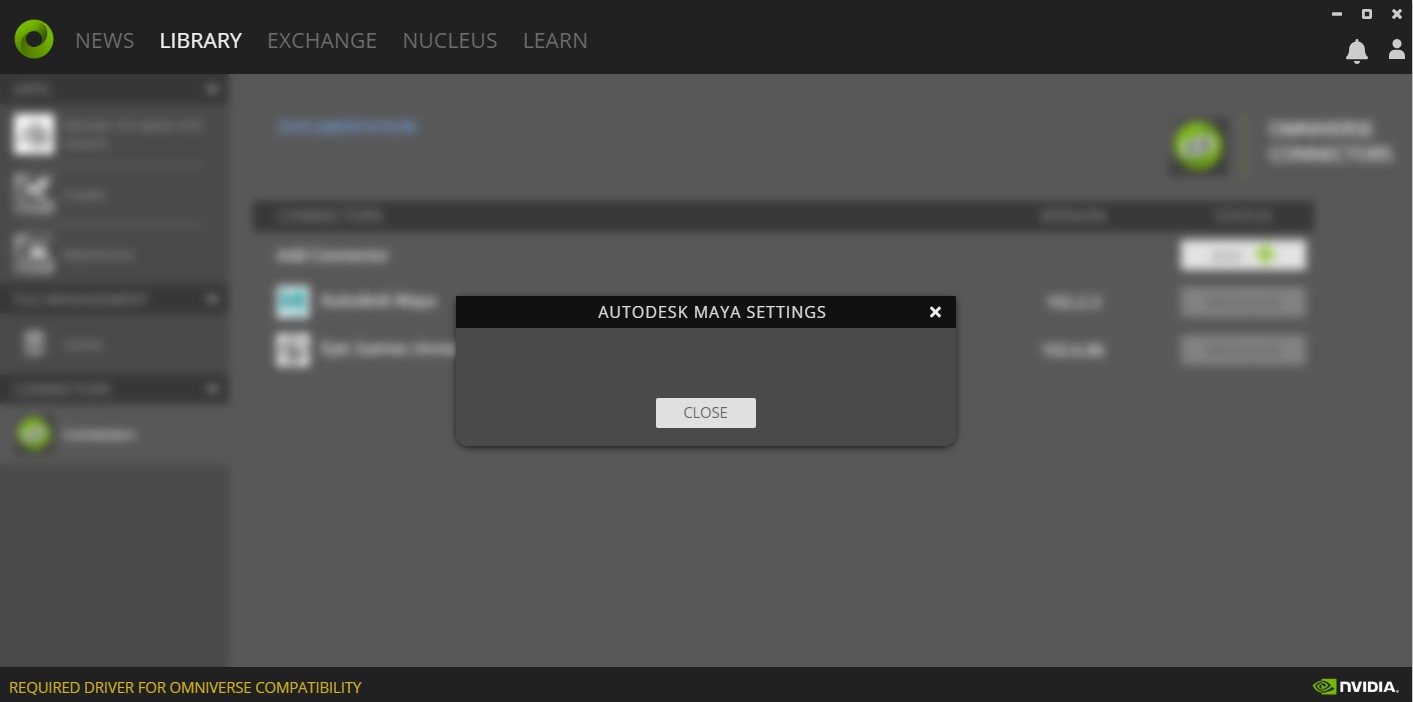The width and height of the screenshot is (1413, 702).
Task: Click the Autodesk Maya connector icon
Action: point(293,301)
